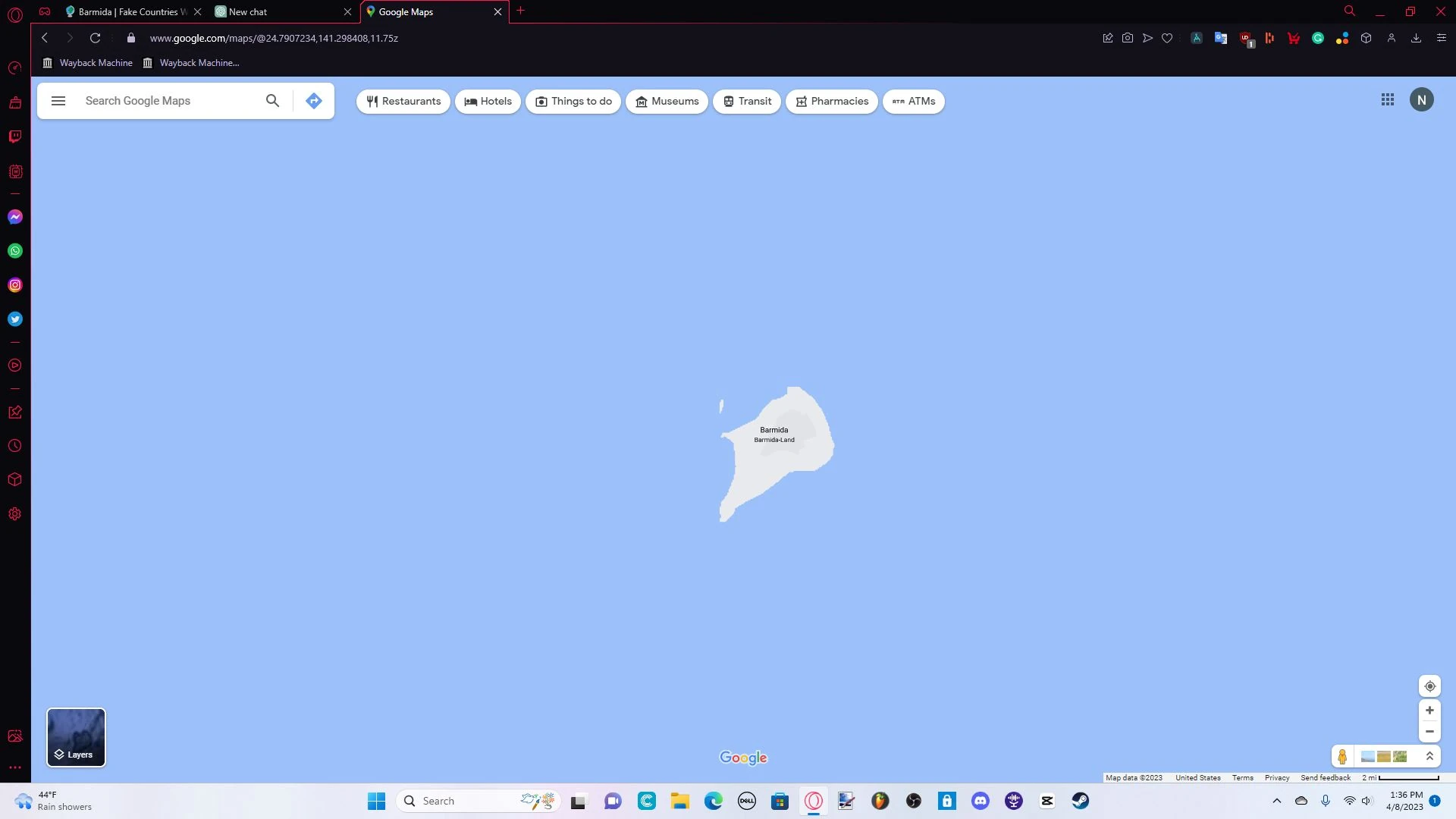1456x819 pixels.
Task: Expand the map imagery strip chevron
Action: 1429,757
